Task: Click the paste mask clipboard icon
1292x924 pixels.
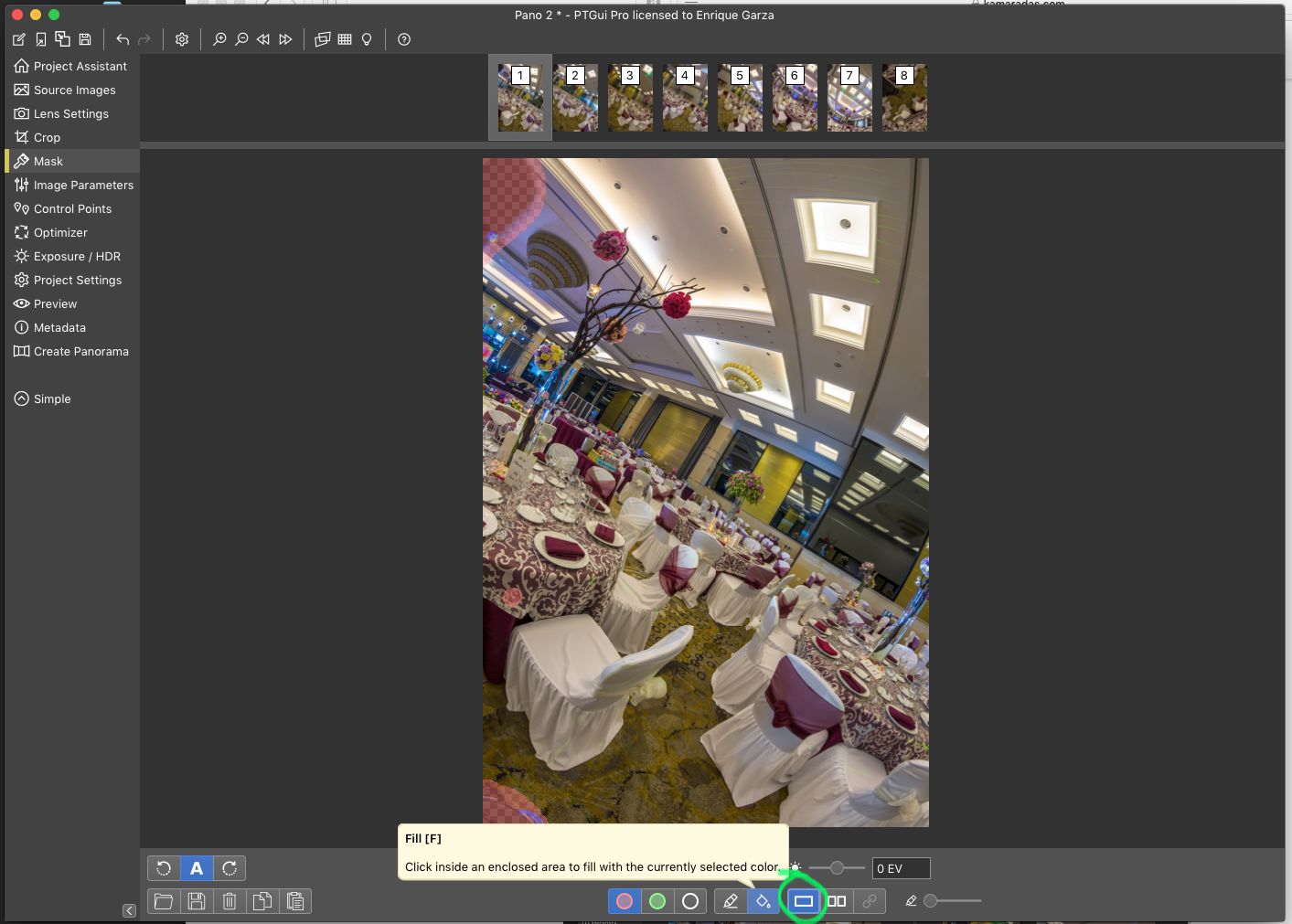Action: (x=295, y=901)
